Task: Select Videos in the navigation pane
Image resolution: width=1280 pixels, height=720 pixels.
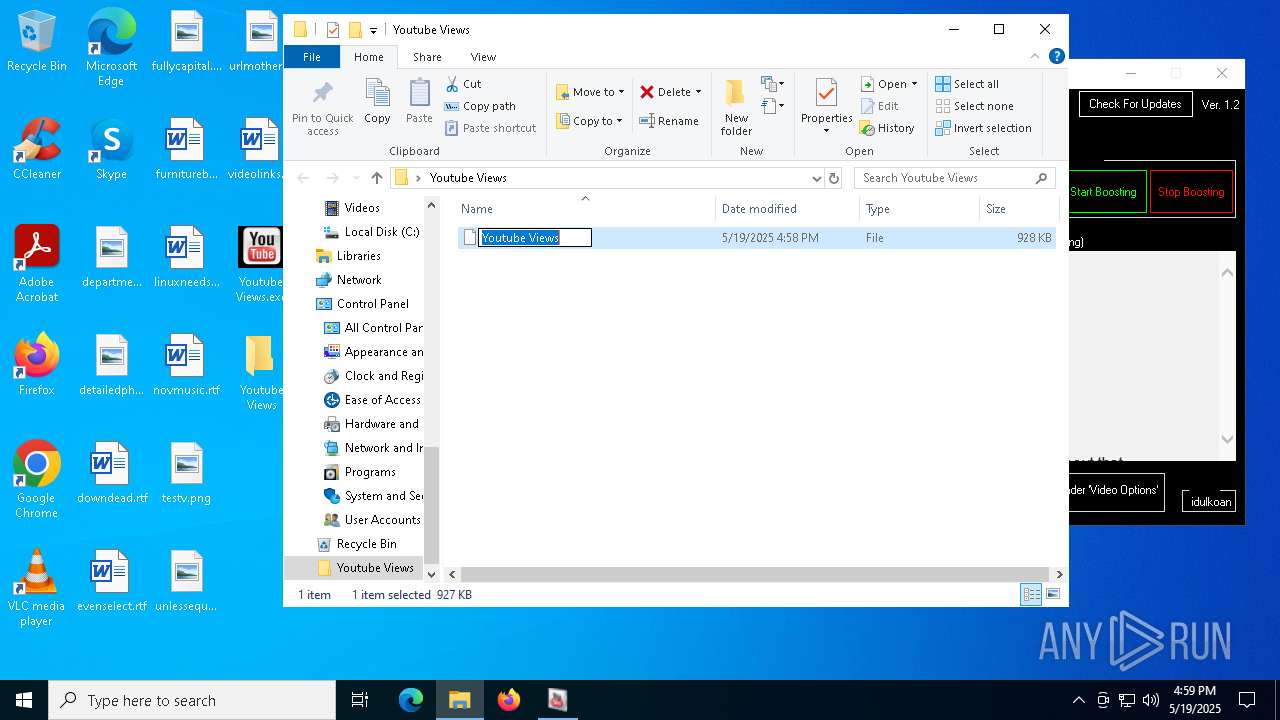Action: [x=362, y=208]
